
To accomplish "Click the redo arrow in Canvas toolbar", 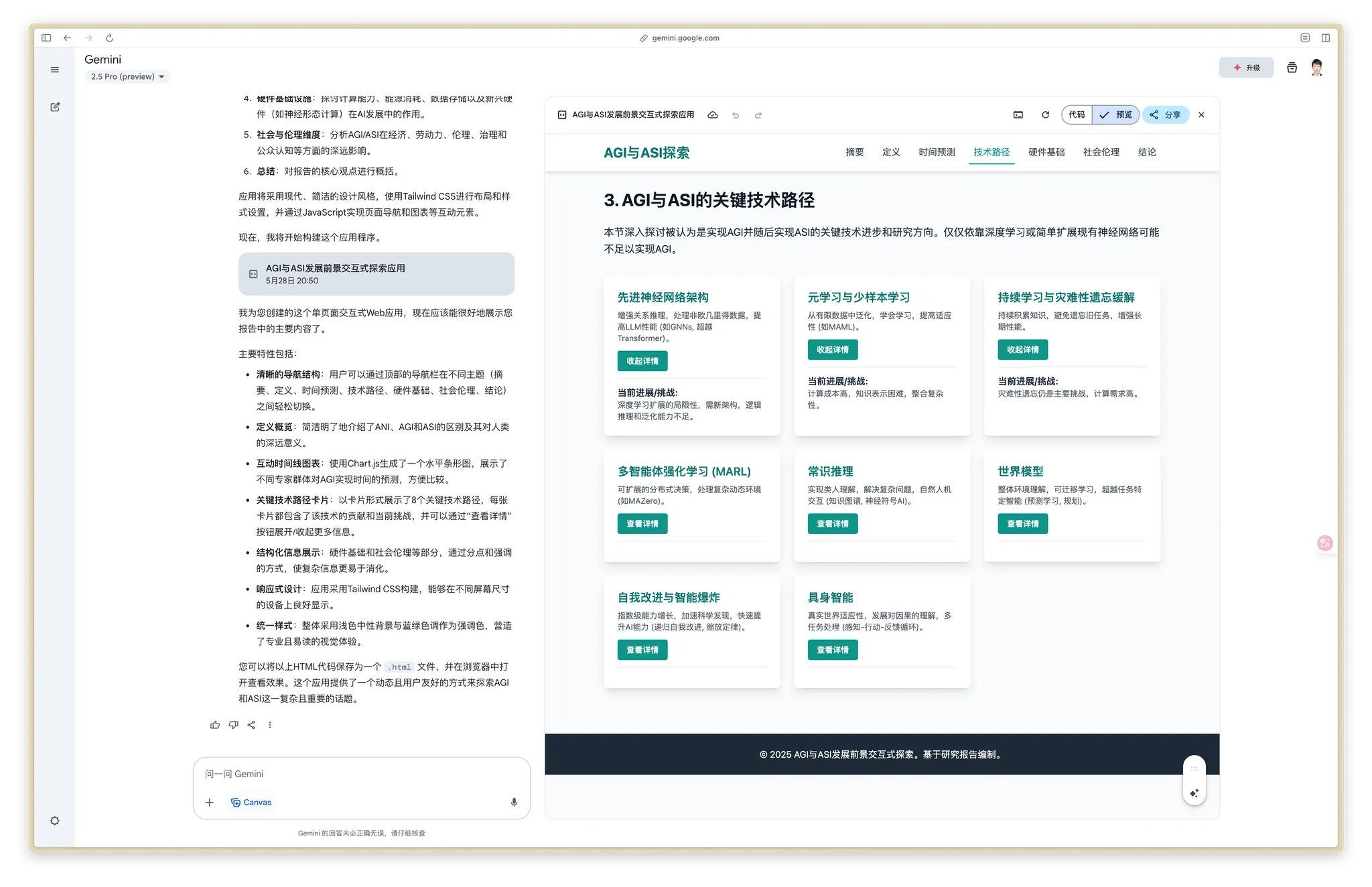I will (758, 115).
